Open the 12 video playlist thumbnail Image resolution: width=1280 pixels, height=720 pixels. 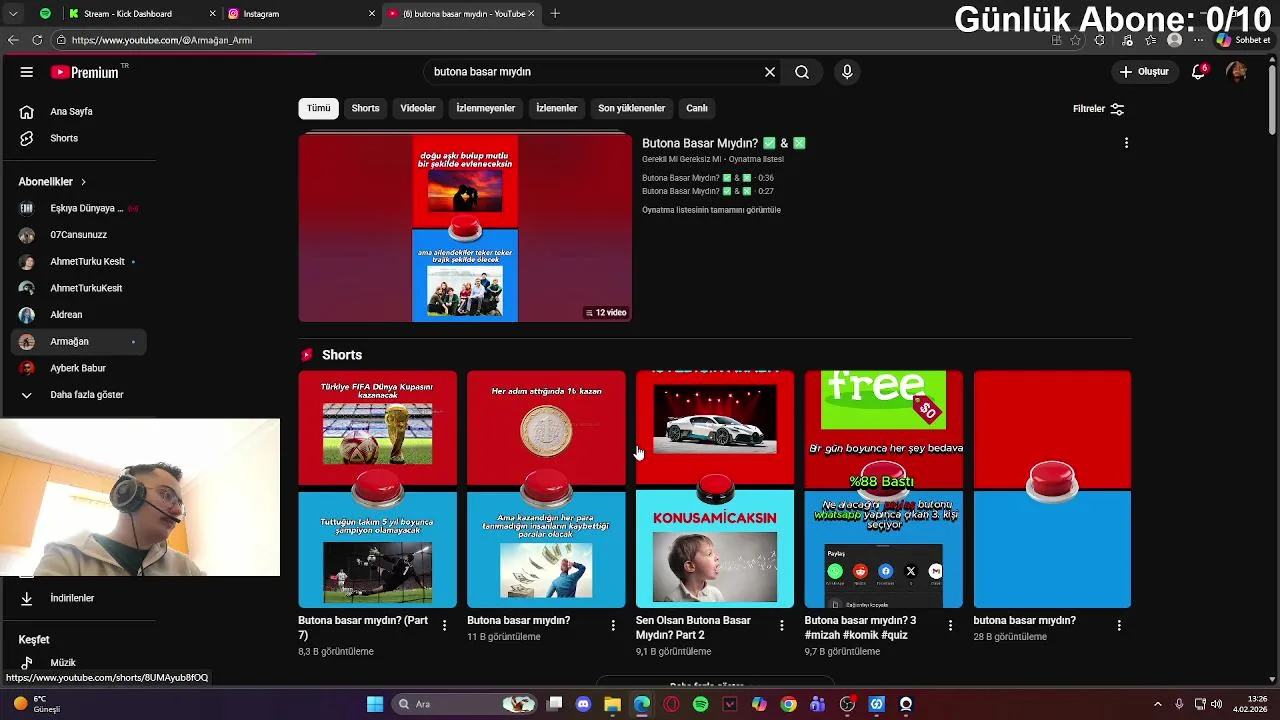pyautogui.click(x=465, y=227)
